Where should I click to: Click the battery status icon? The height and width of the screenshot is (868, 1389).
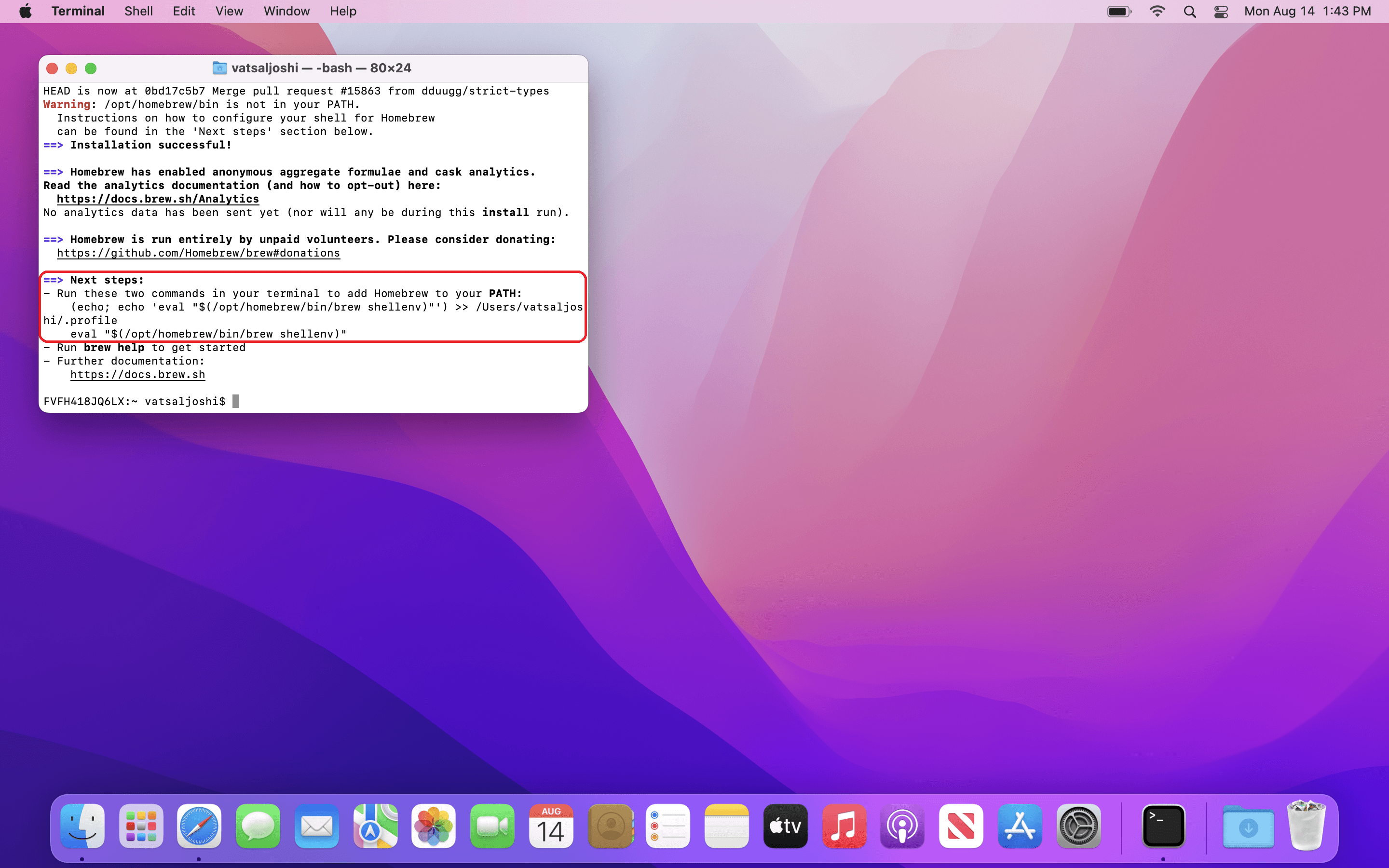pos(1118,12)
